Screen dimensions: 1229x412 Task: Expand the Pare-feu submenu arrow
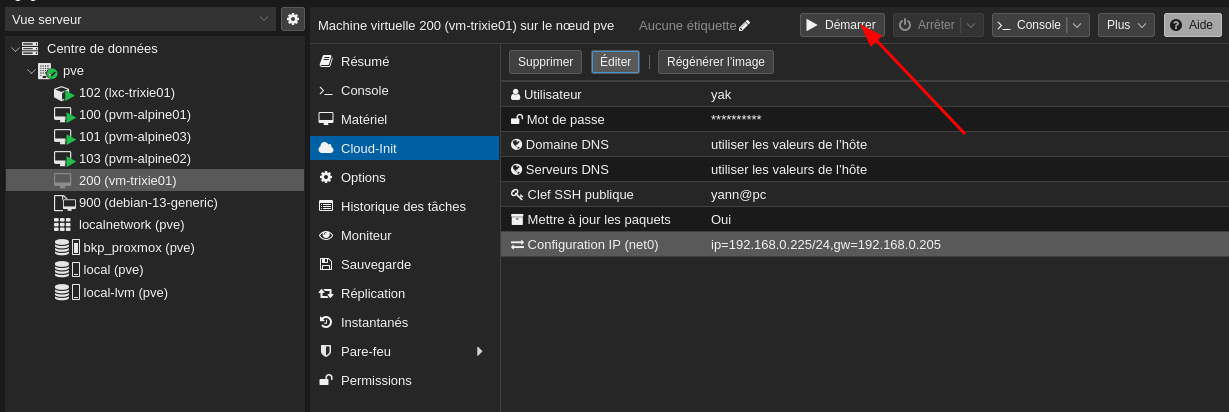coord(480,352)
